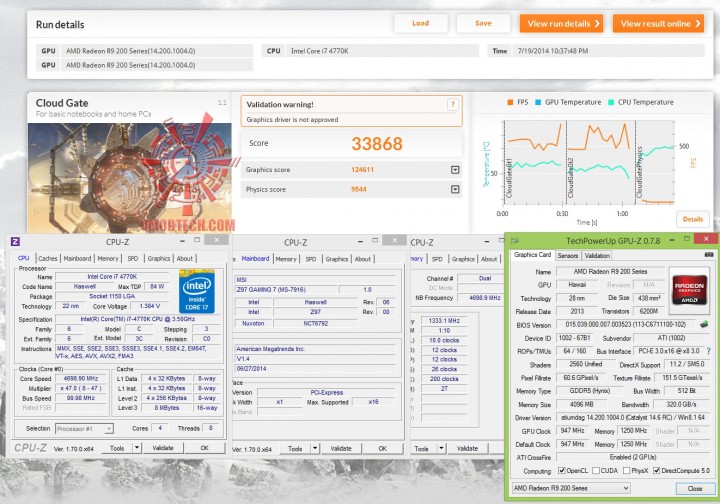This screenshot has width=720, height=504.
Task: Select SPD tab in first CPU-Z
Action: pos(133,258)
